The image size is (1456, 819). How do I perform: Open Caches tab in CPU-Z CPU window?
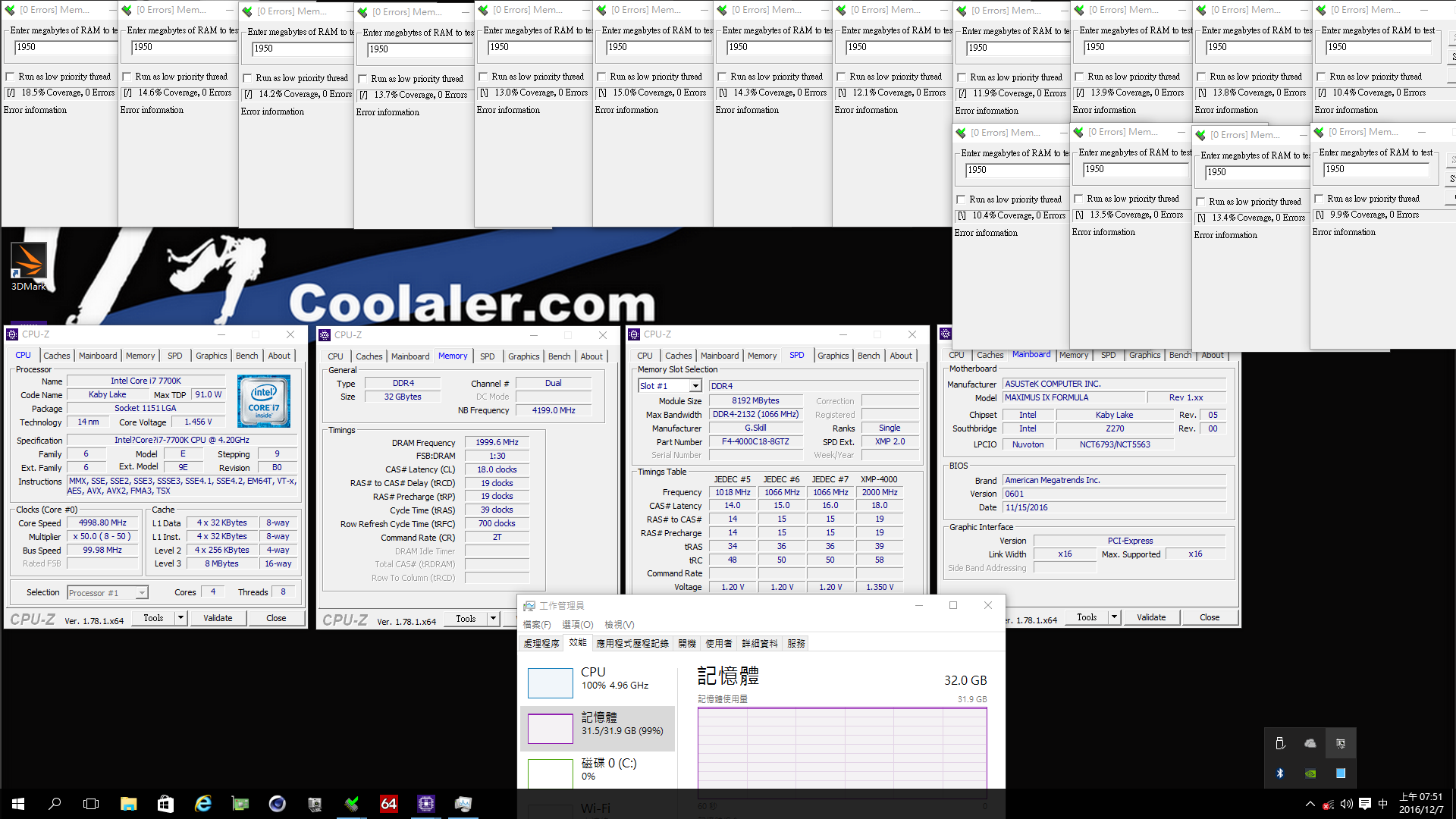click(x=56, y=356)
